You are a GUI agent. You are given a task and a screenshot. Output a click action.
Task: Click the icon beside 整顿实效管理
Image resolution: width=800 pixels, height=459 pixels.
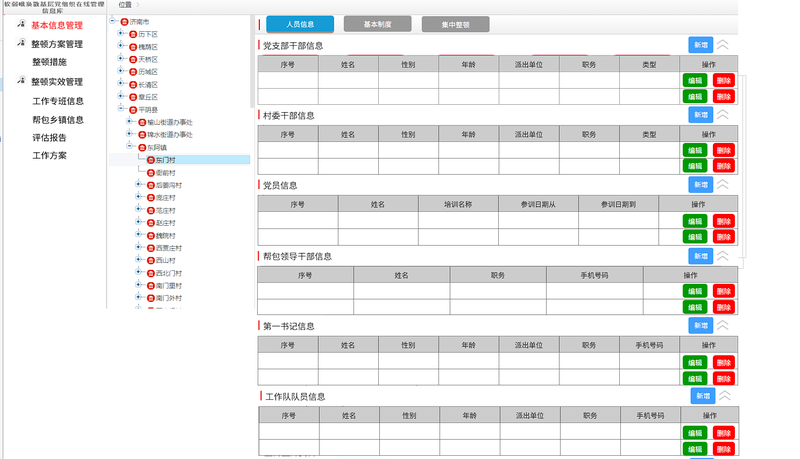[x=20, y=82]
